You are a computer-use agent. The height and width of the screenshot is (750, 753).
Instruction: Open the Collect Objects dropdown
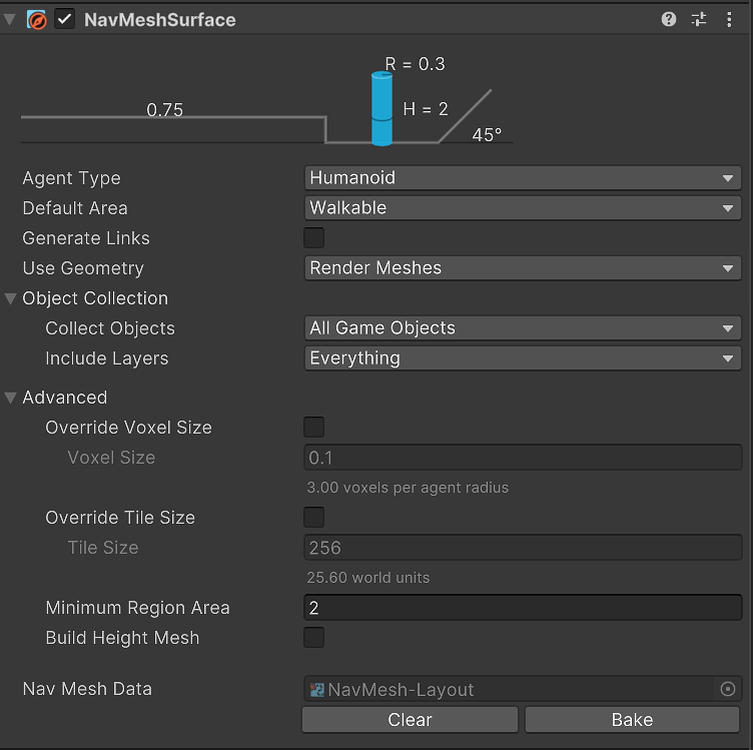[522, 328]
